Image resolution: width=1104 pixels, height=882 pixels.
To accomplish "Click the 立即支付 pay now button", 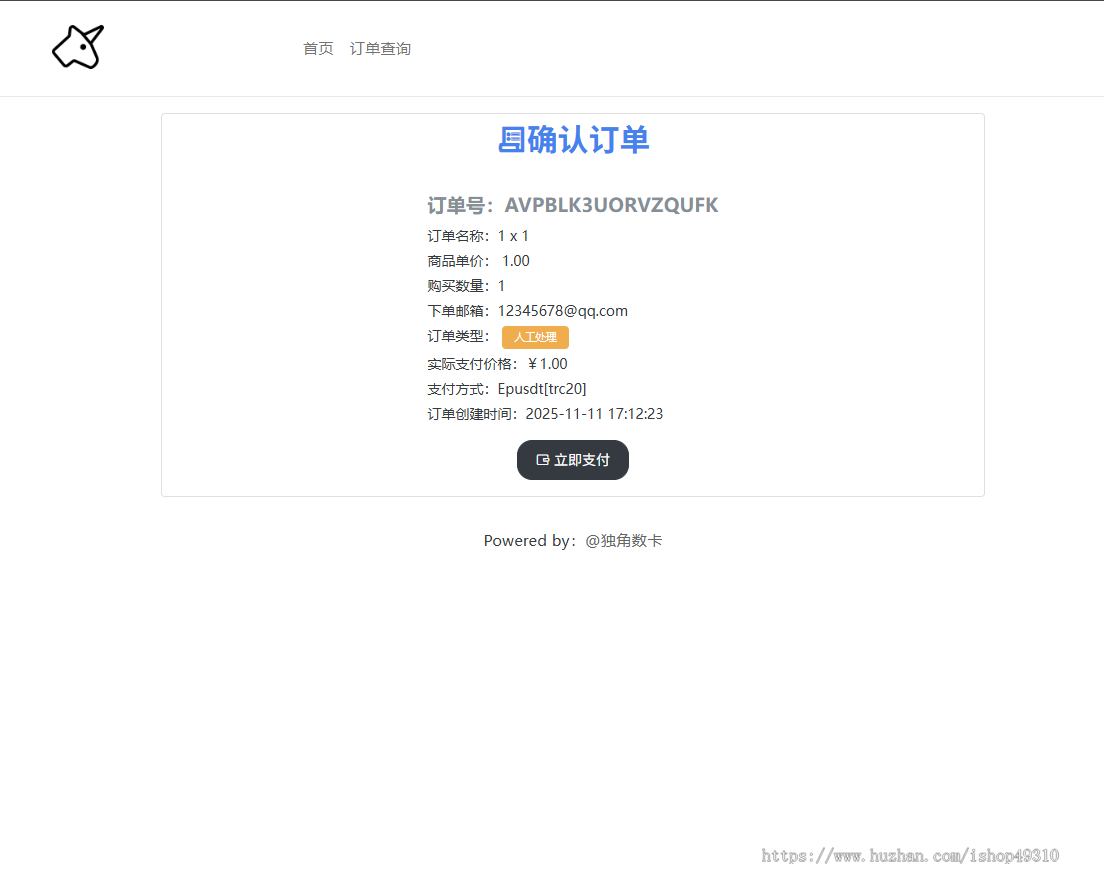I will tap(572, 460).
